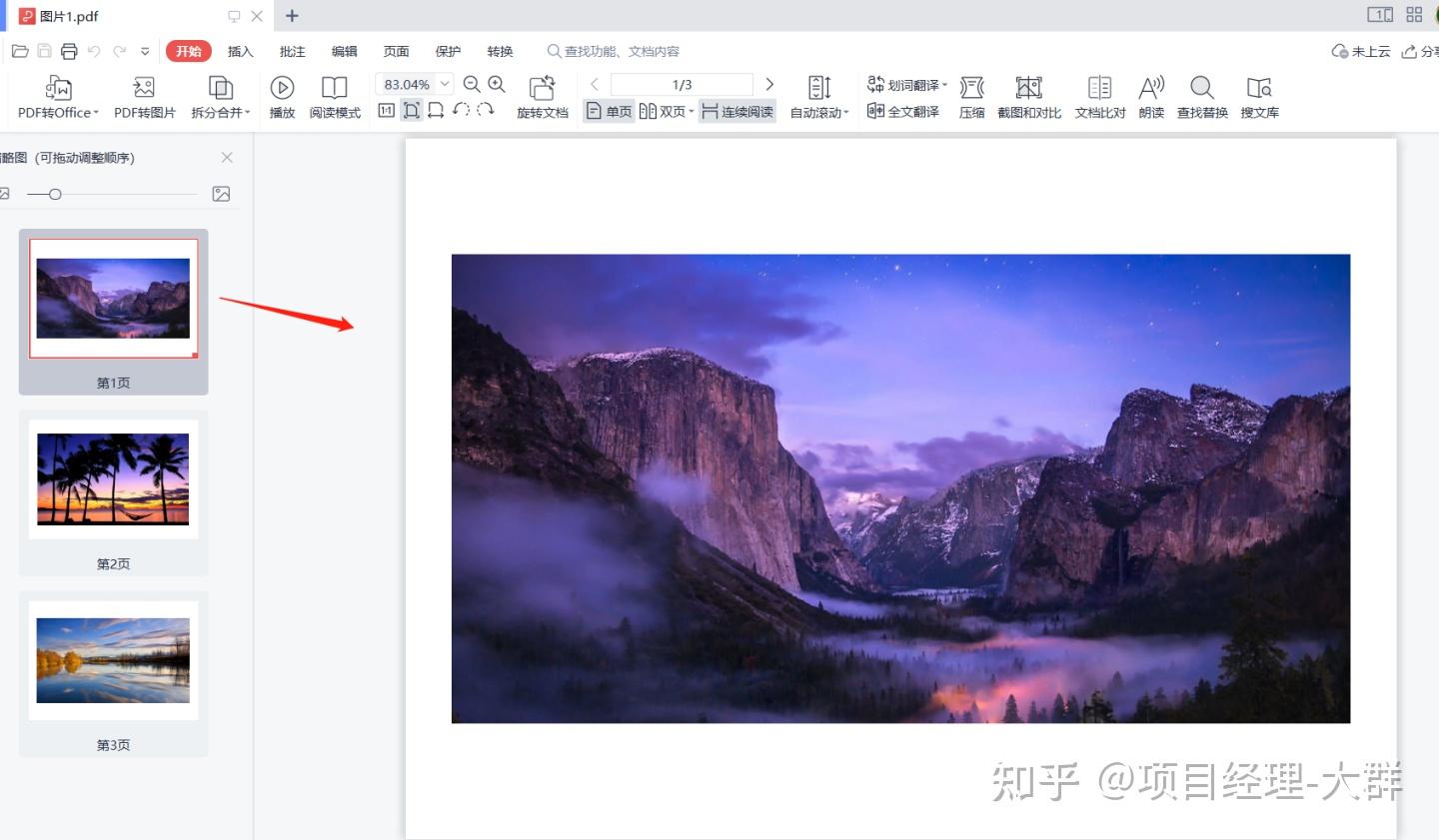Click the 全文翻译 full-text translation tool

point(903,111)
